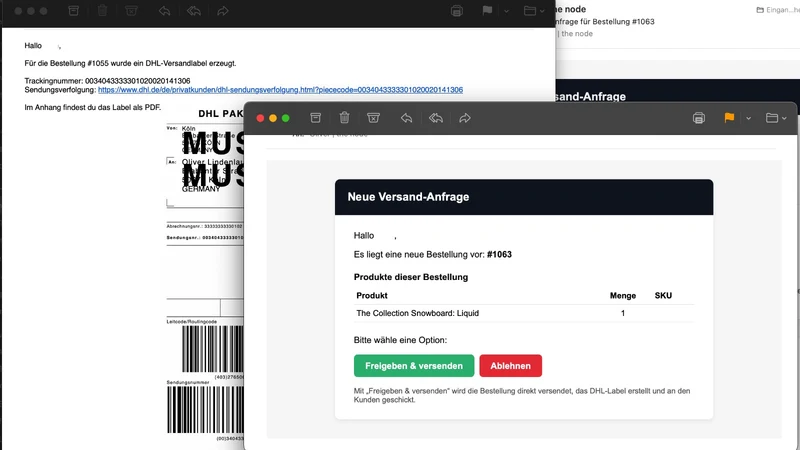Toggle the orange flag on front email

click(729, 118)
